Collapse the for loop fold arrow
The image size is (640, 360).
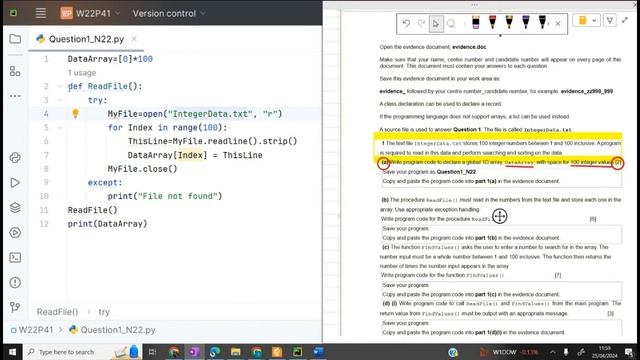point(60,127)
